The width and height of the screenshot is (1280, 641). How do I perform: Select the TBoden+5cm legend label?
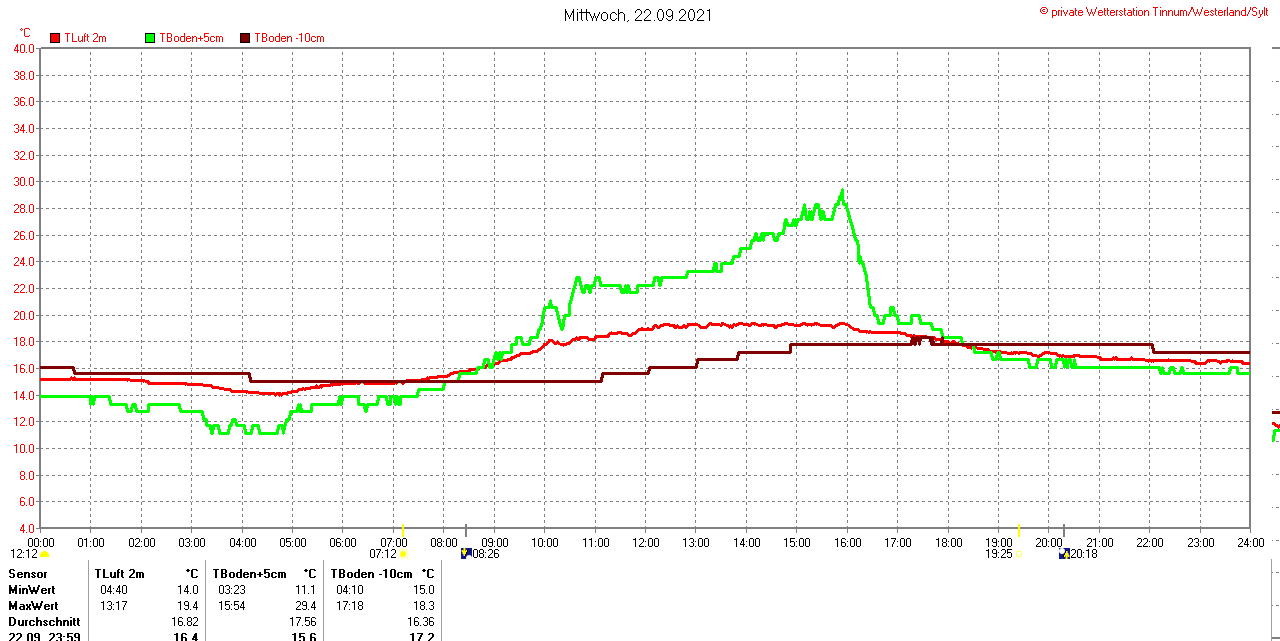tap(191, 38)
